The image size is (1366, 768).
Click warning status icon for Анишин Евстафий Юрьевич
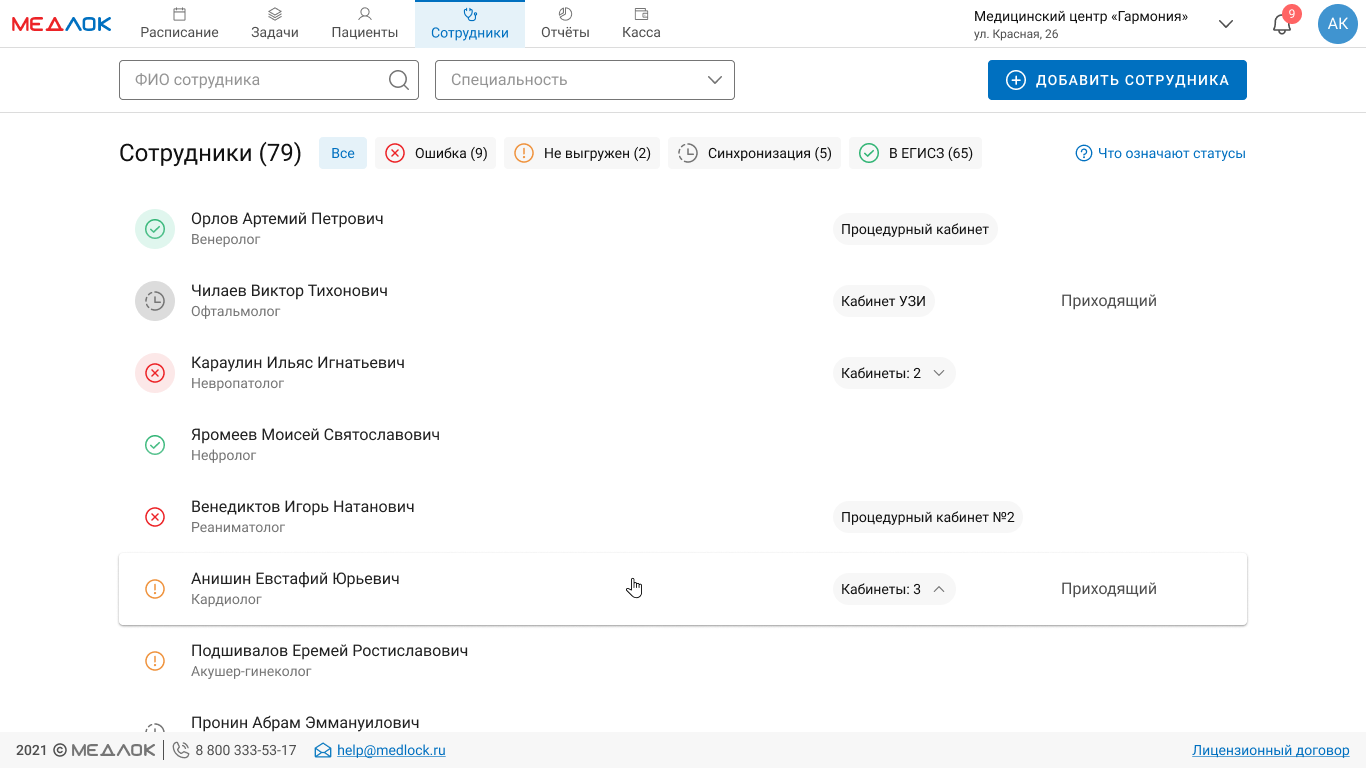(155, 589)
